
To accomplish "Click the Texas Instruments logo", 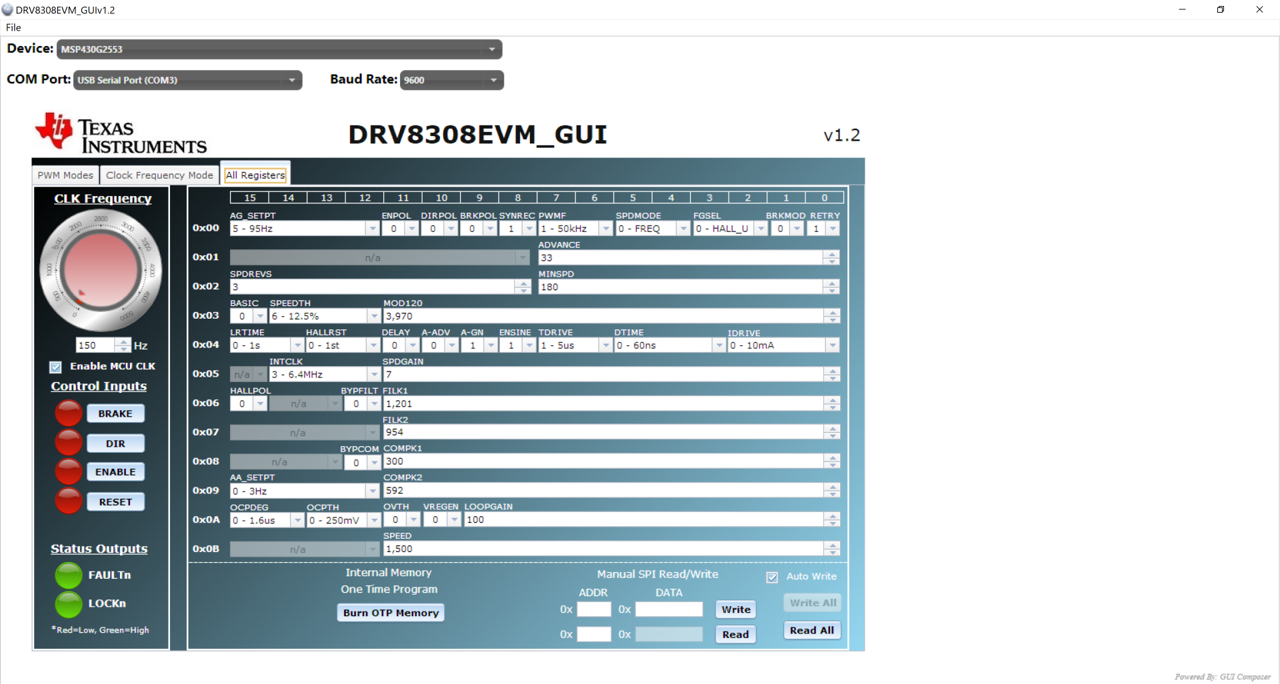I will [121, 134].
